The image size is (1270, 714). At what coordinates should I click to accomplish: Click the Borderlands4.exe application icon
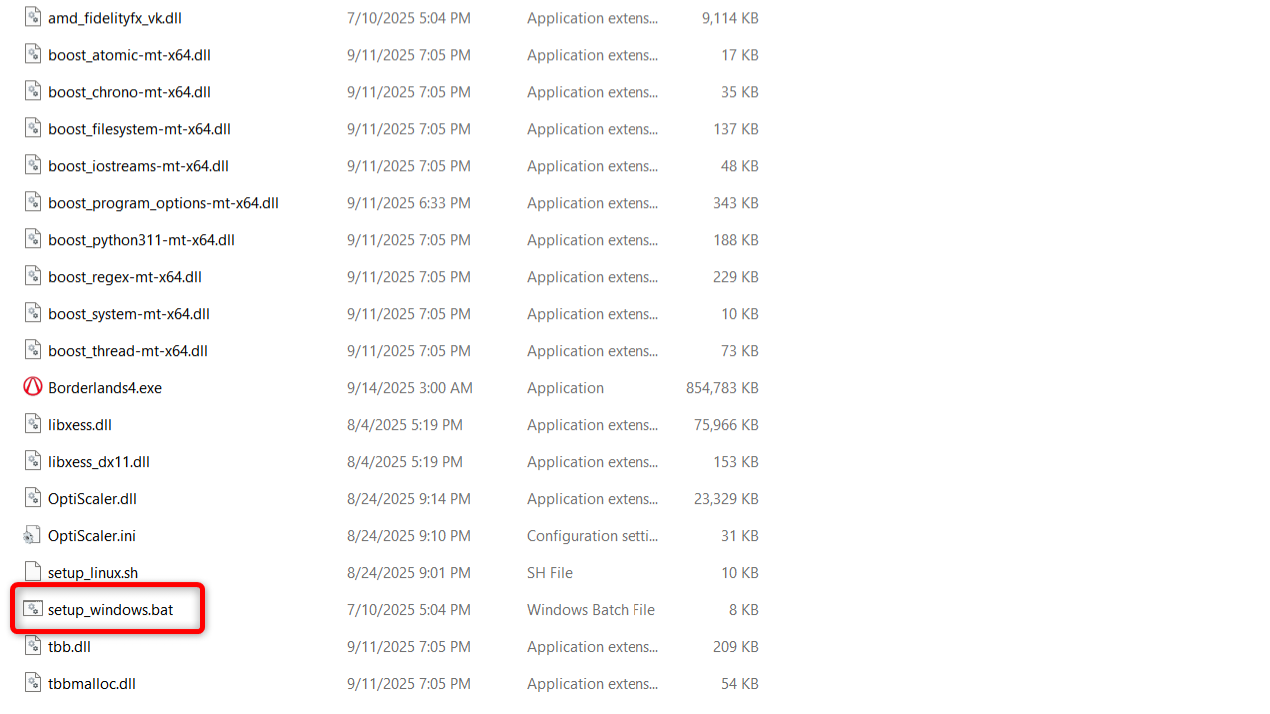[x=33, y=388]
